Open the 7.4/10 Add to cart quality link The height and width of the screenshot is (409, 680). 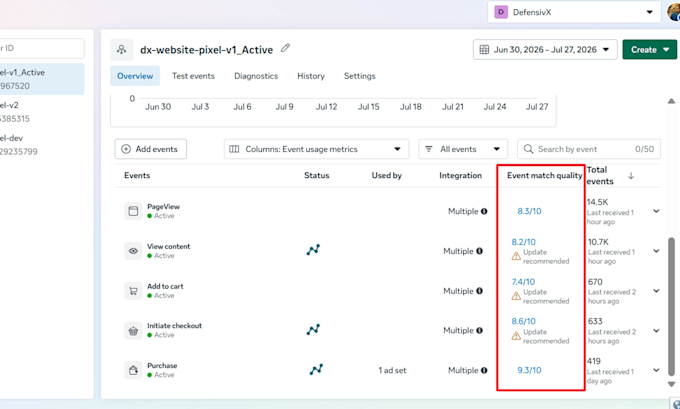pos(523,282)
